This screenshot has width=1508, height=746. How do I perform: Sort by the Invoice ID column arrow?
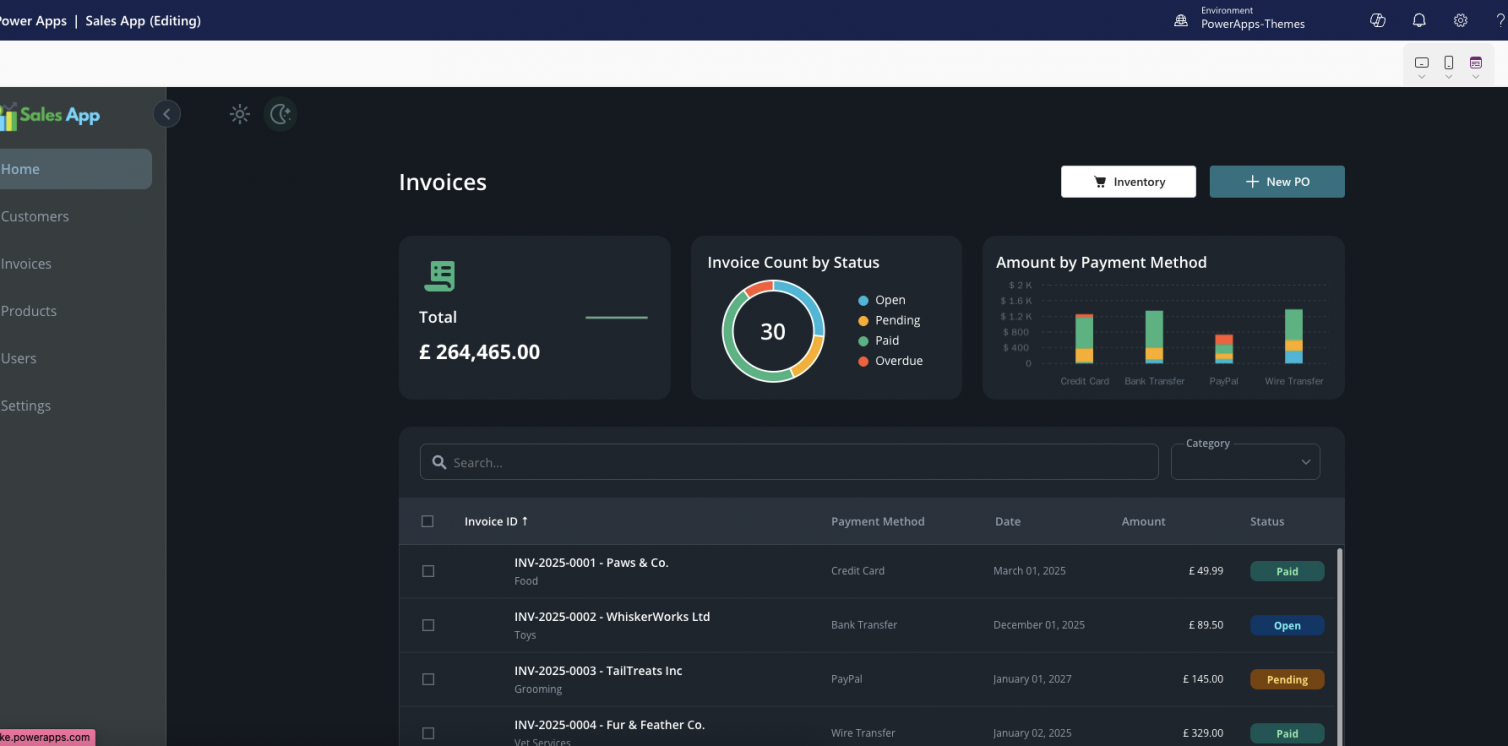pyautogui.click(x=527, y=521)
